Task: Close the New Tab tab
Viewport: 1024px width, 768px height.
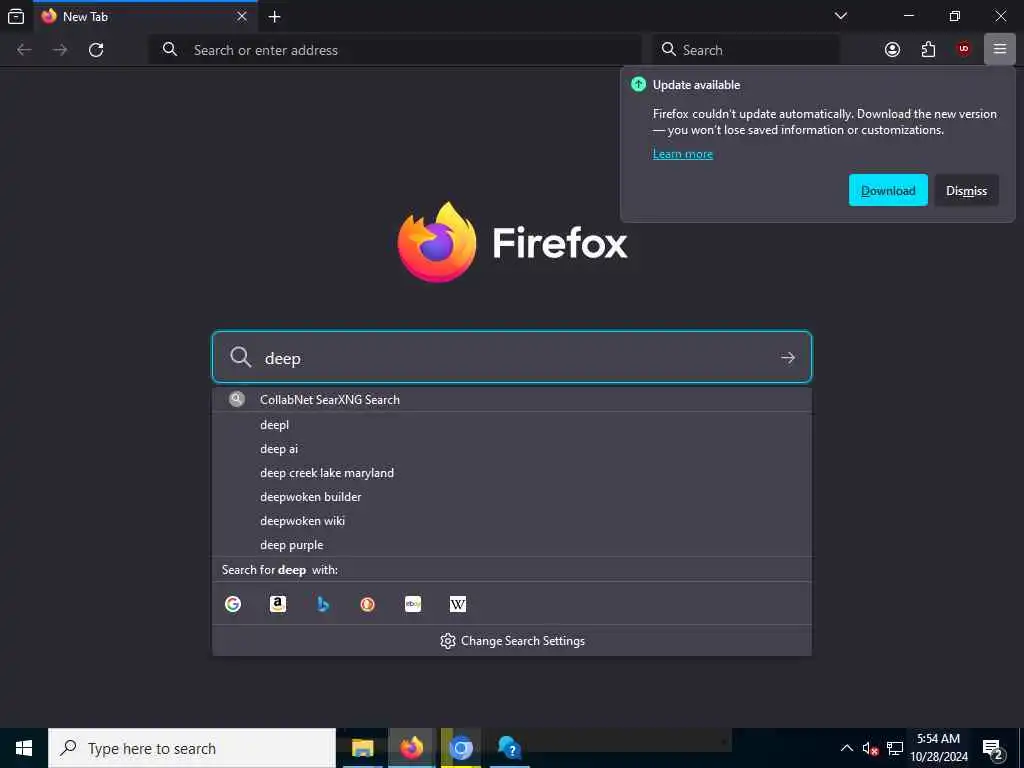Action: point(242,16)
